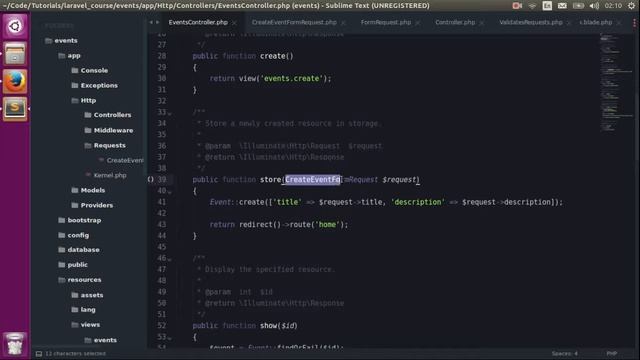
Task: Collapse the views folder
Action: 75,325
